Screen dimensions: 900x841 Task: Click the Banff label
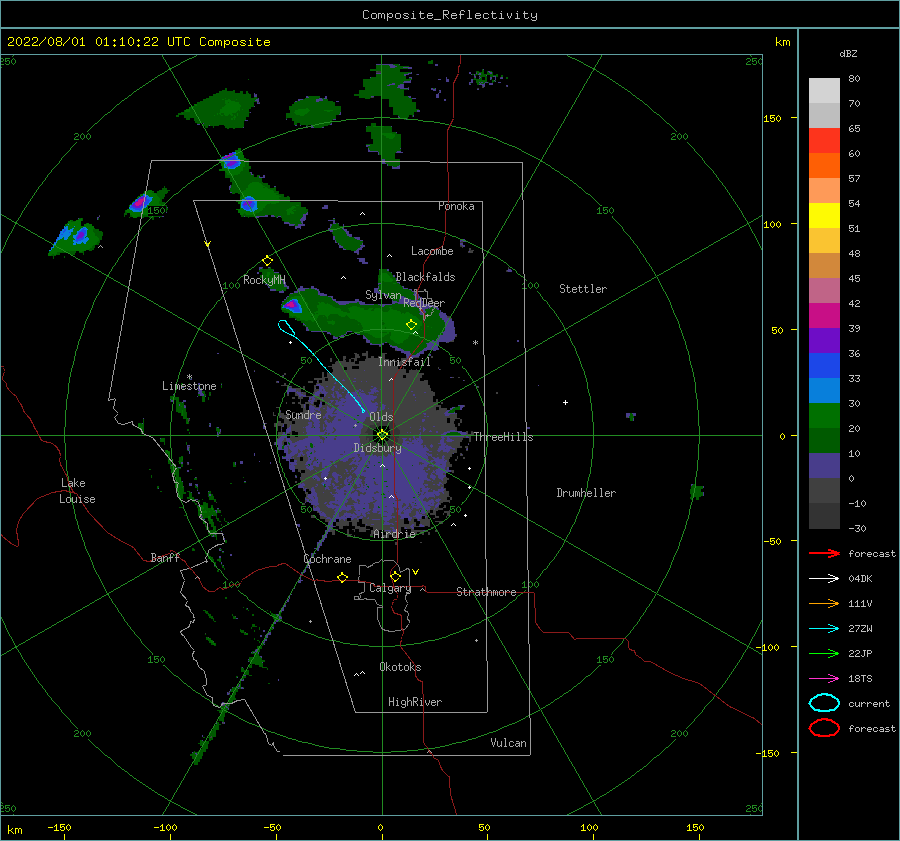[x=165, y=558]
